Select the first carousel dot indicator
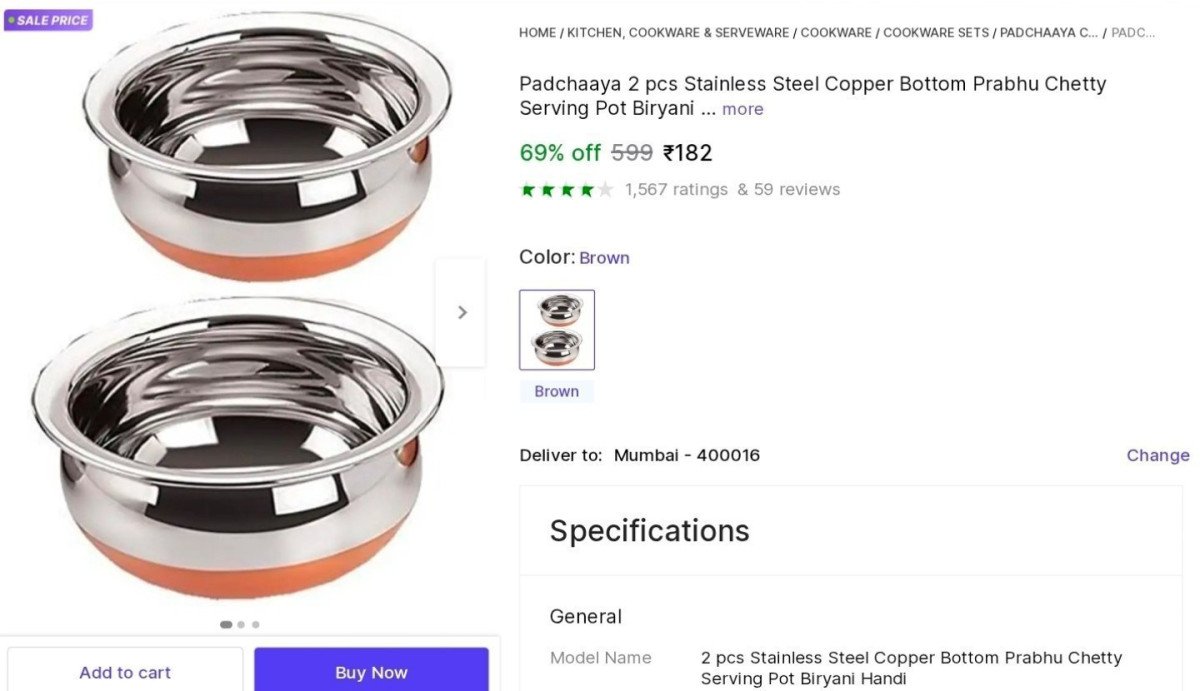The width and height of the screenshot is (1200, 691). pos(226,624)
